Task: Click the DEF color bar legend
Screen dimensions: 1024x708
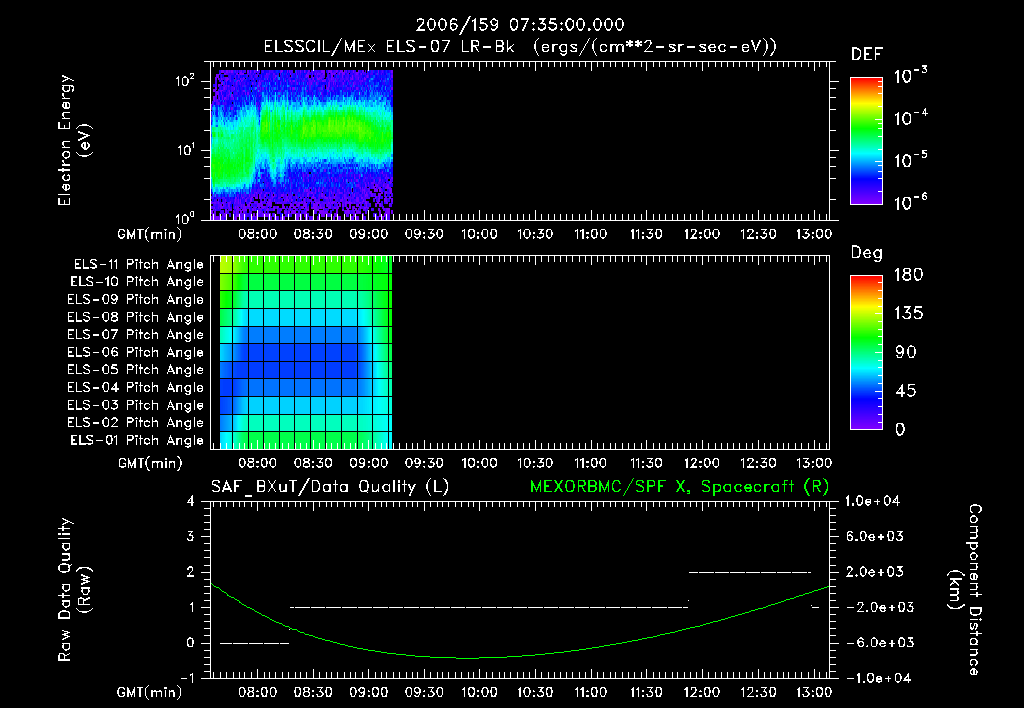Action: [x=866, y=140]
